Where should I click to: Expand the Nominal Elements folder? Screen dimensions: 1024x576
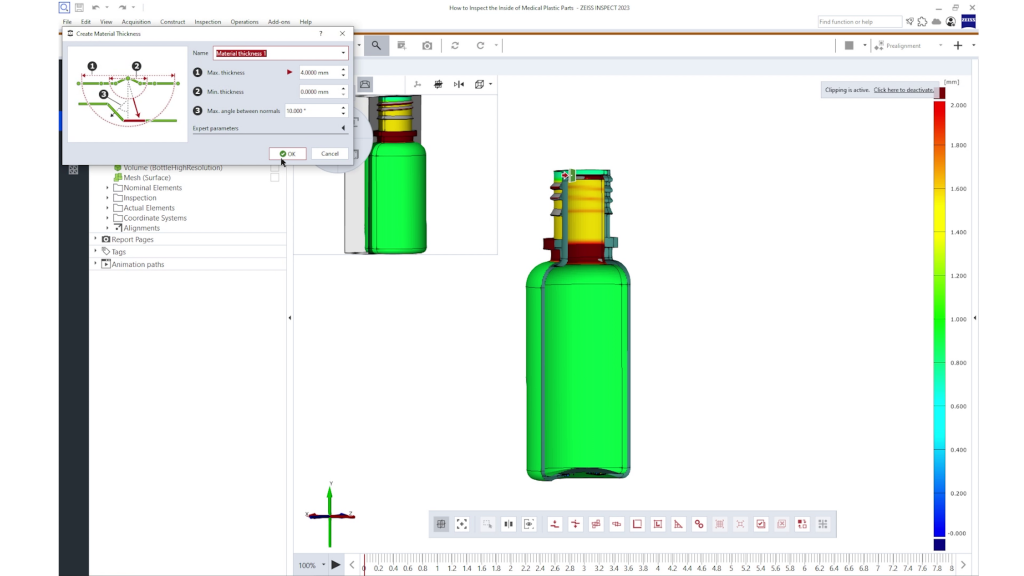(x=108, y=188)
